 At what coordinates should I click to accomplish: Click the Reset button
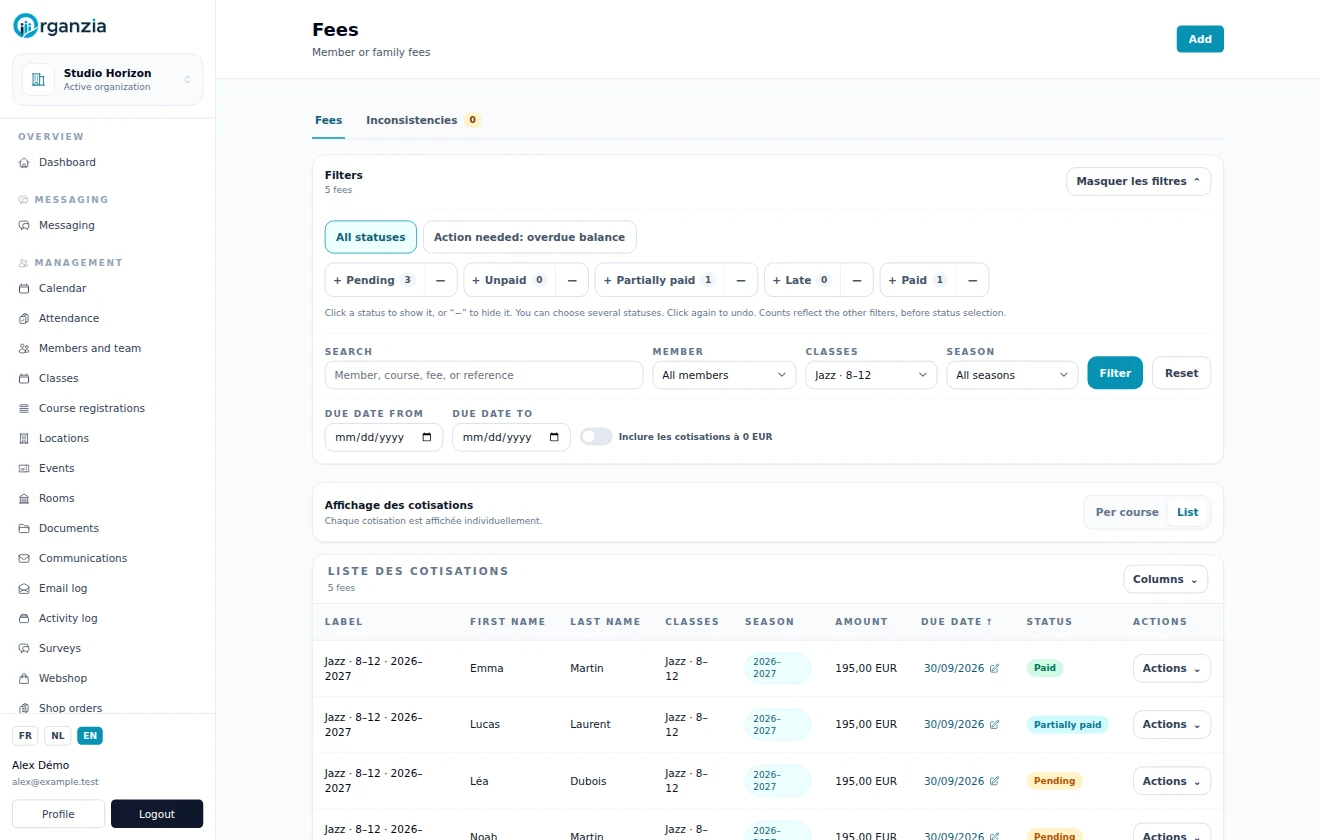tap(1181, 373)
